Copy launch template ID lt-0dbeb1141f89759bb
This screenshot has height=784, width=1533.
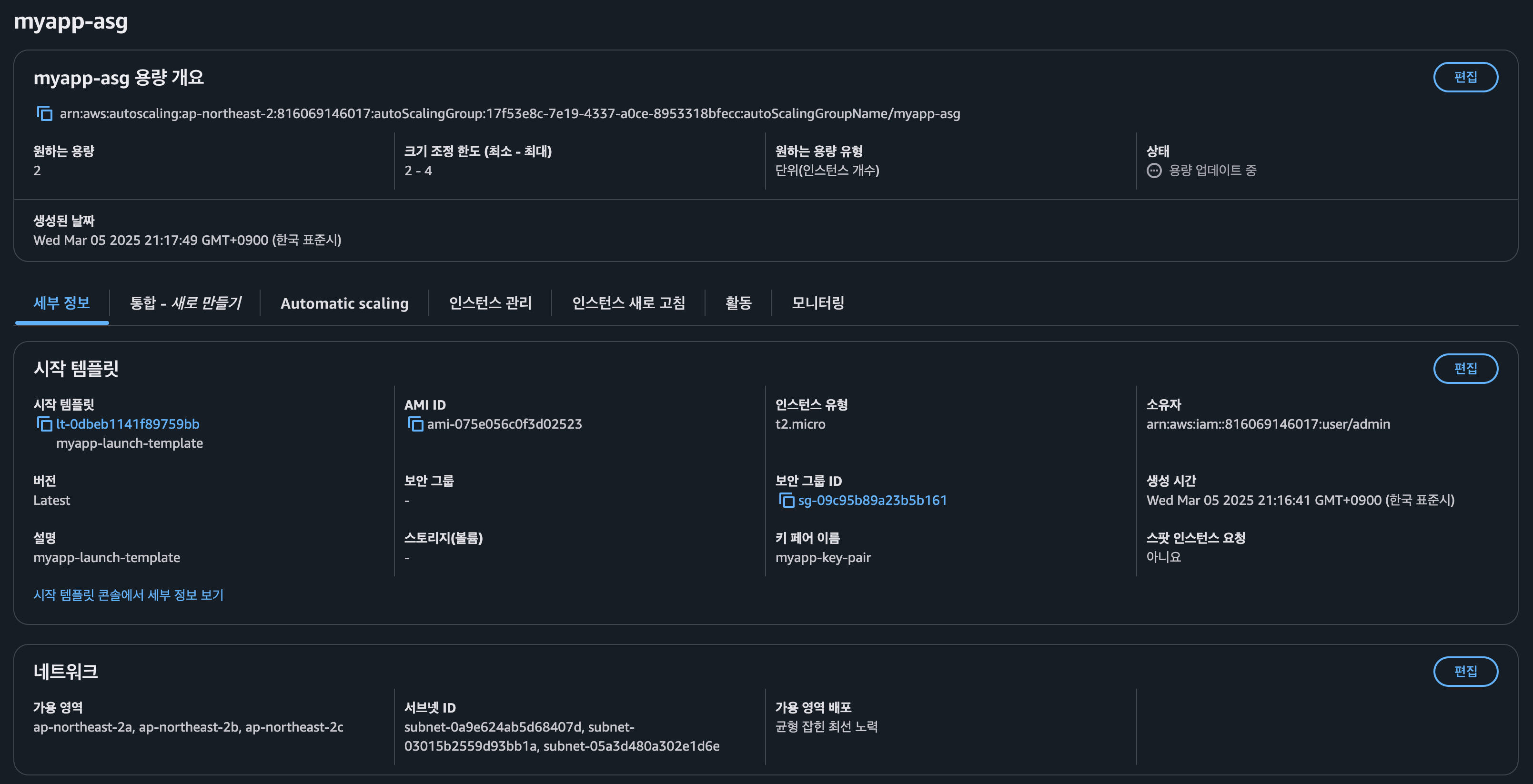click(x=45, y=424)
